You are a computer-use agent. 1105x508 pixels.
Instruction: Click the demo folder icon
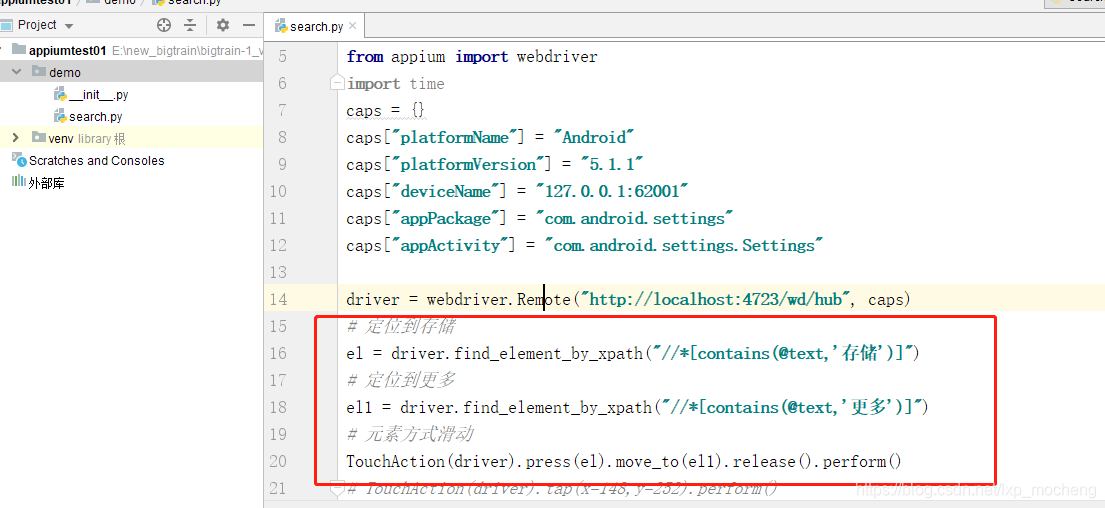pyautogui.click(x=38, y=72)
